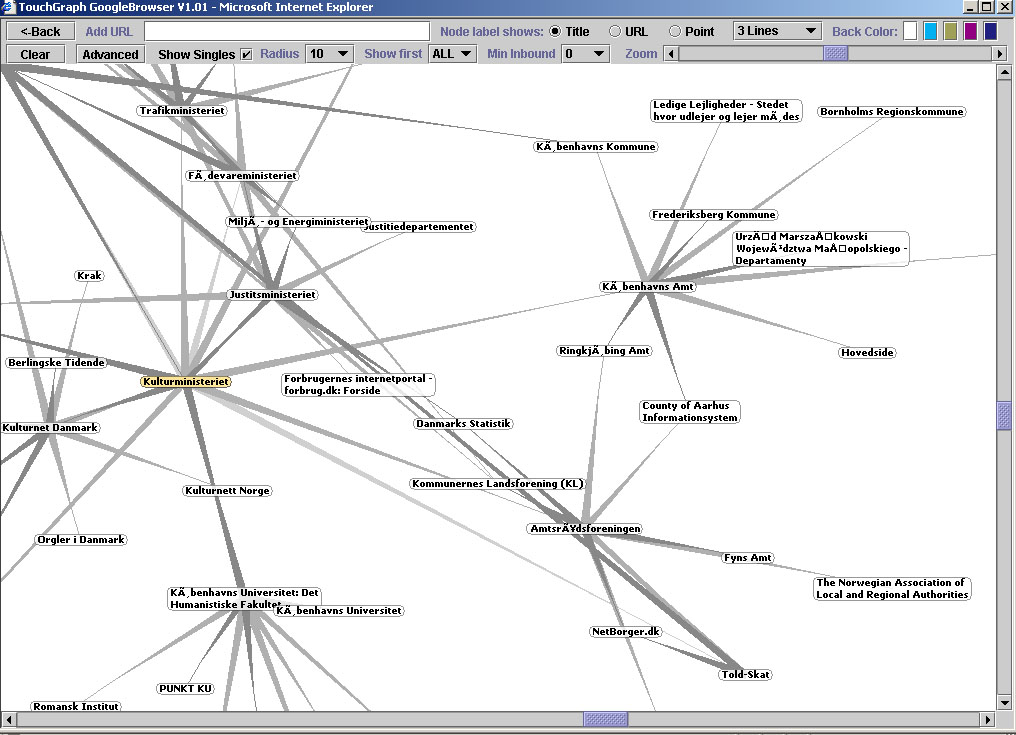Viewport: 1016px width, 735px height.
Task: Click the vertical scrollbar thumb
Action: (x=1004, y=416)
